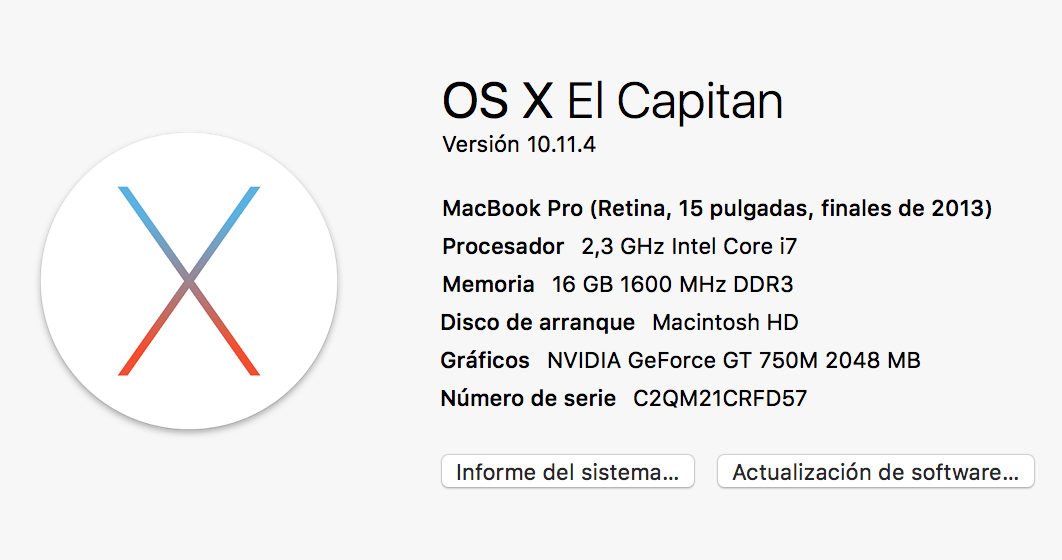Open Informe del sistema
The height and width of the screenshot is (560, 1062).
[567, 472]
